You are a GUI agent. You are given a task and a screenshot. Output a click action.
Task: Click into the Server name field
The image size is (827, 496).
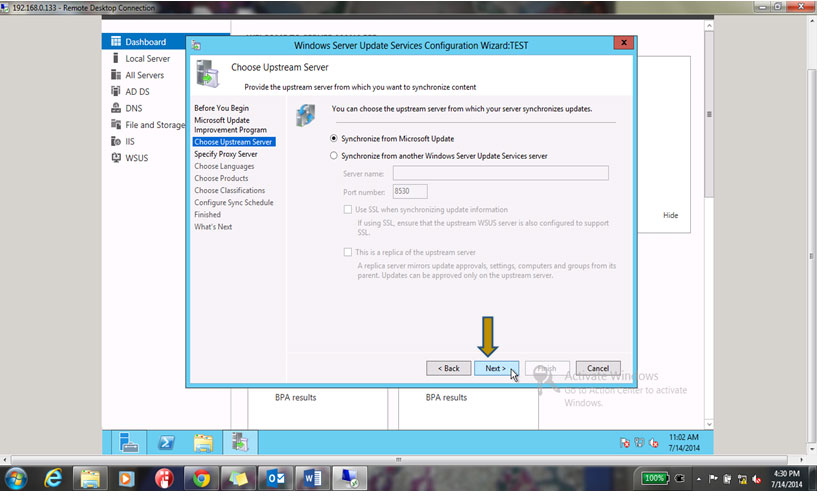501,173
